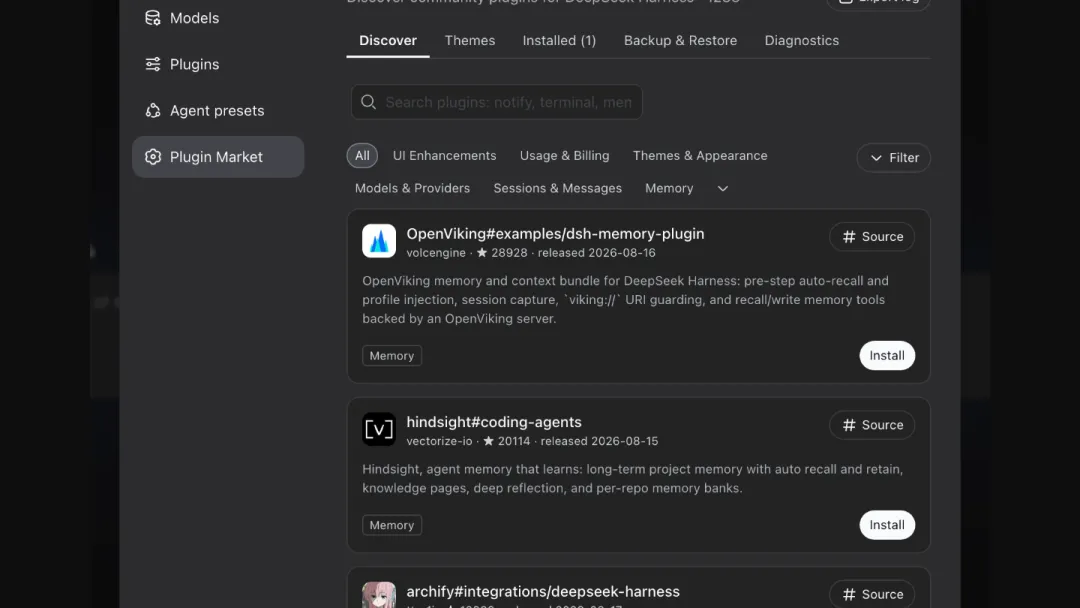Switch to the Themes tab

(470, 41)
